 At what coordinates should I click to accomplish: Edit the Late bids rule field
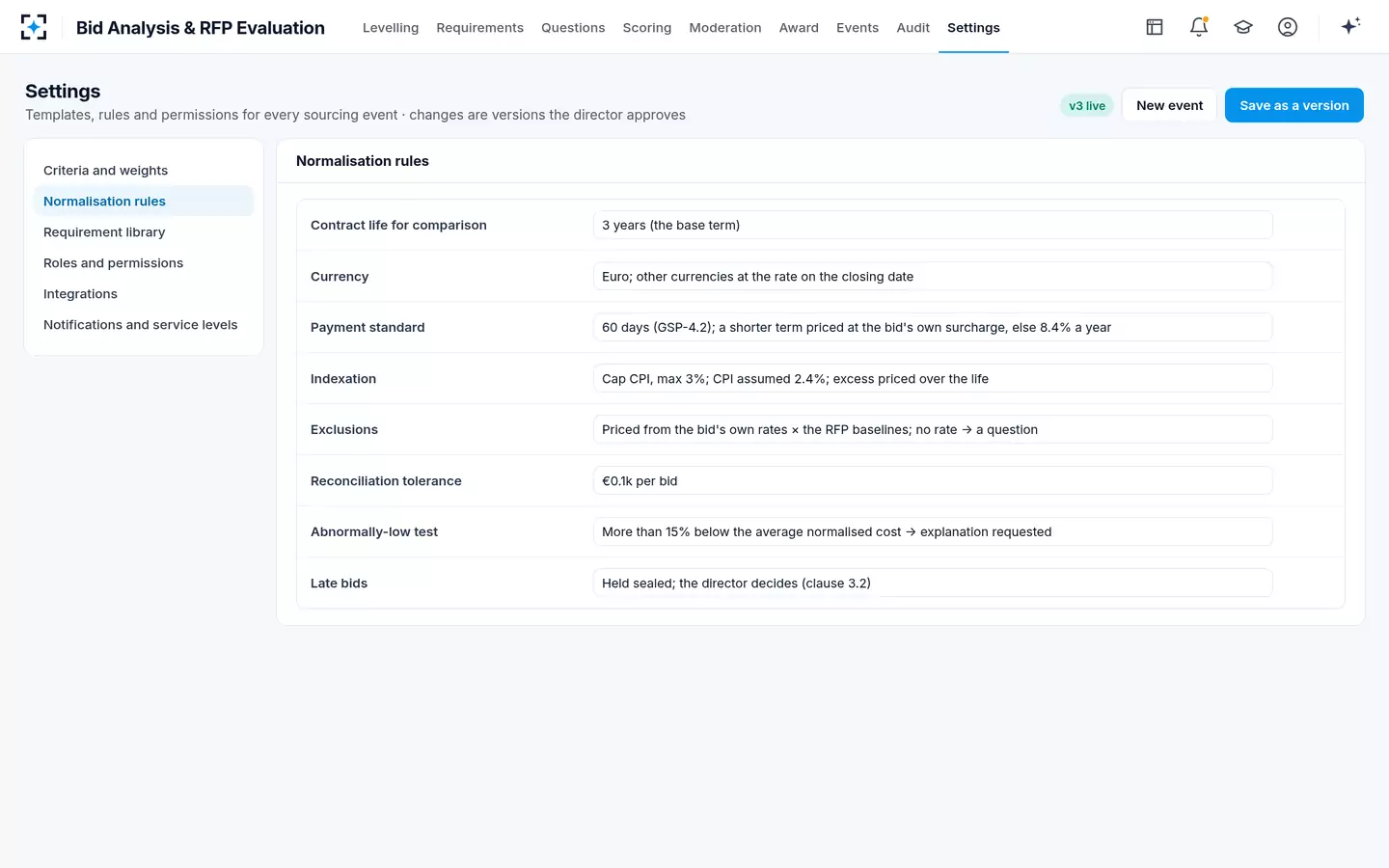pos(933,583)
